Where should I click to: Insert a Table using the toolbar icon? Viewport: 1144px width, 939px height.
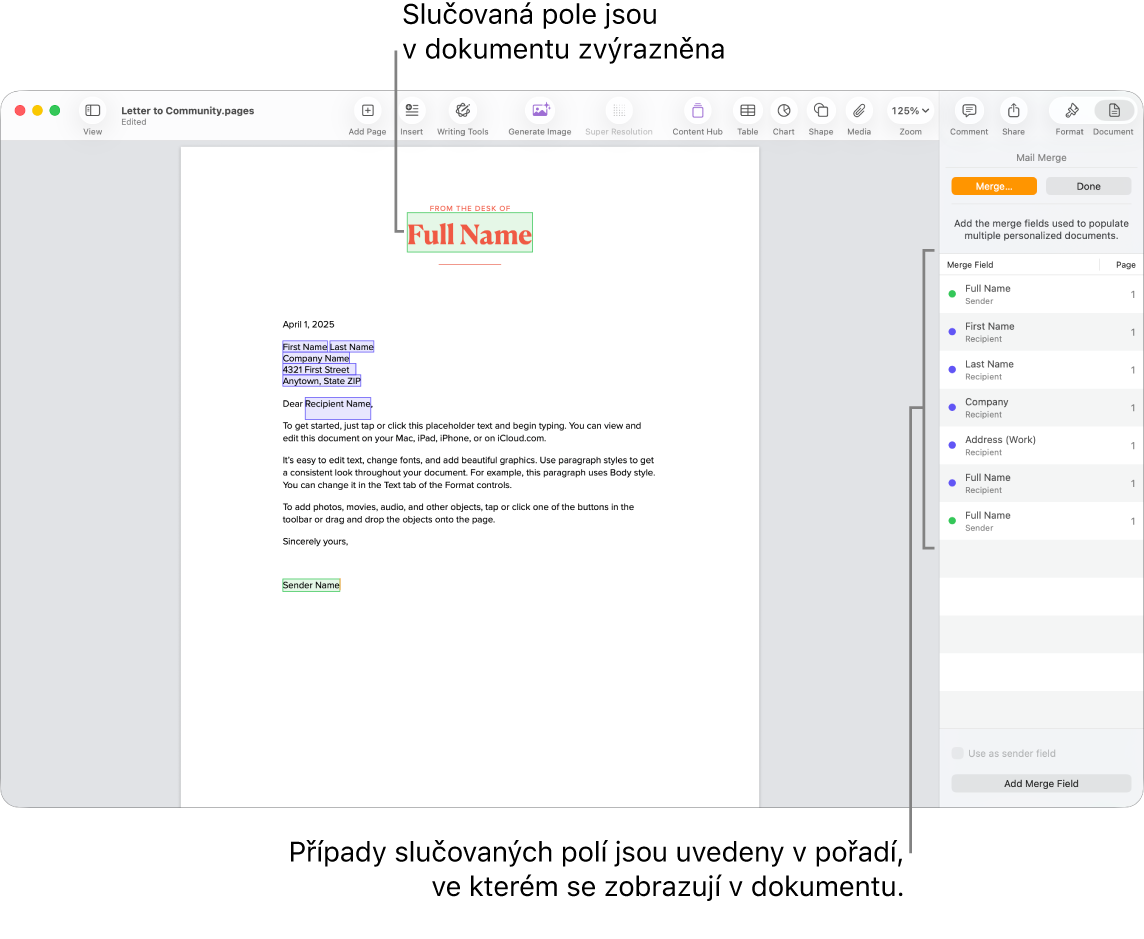tap(746, 111)
